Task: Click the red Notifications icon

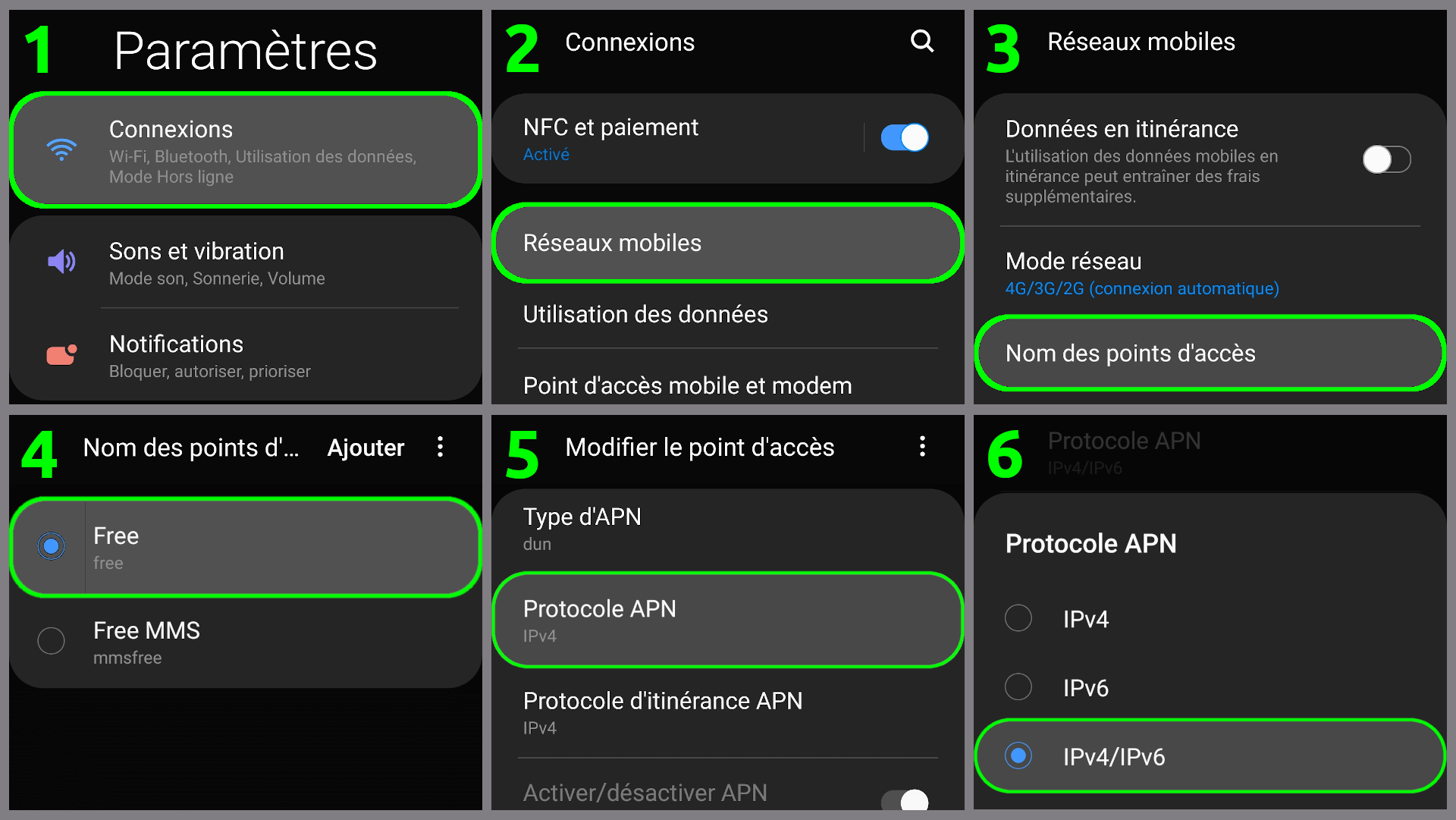Action: pos(61,354)
